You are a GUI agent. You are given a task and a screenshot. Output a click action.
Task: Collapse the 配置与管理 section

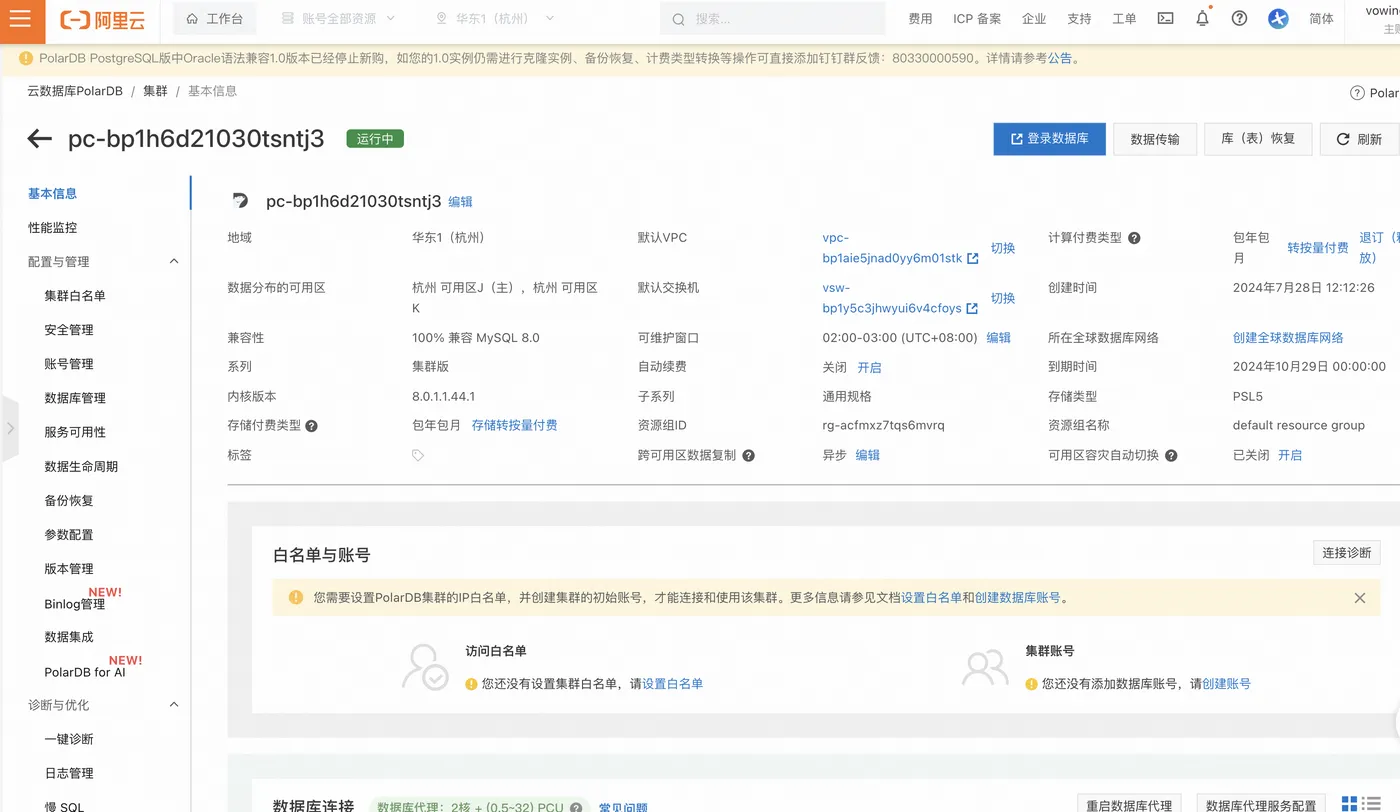point(174,262)
